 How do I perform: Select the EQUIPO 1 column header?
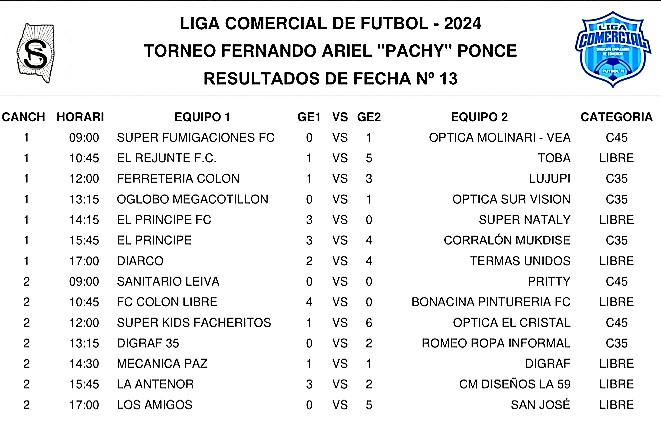tap(202, 117)
